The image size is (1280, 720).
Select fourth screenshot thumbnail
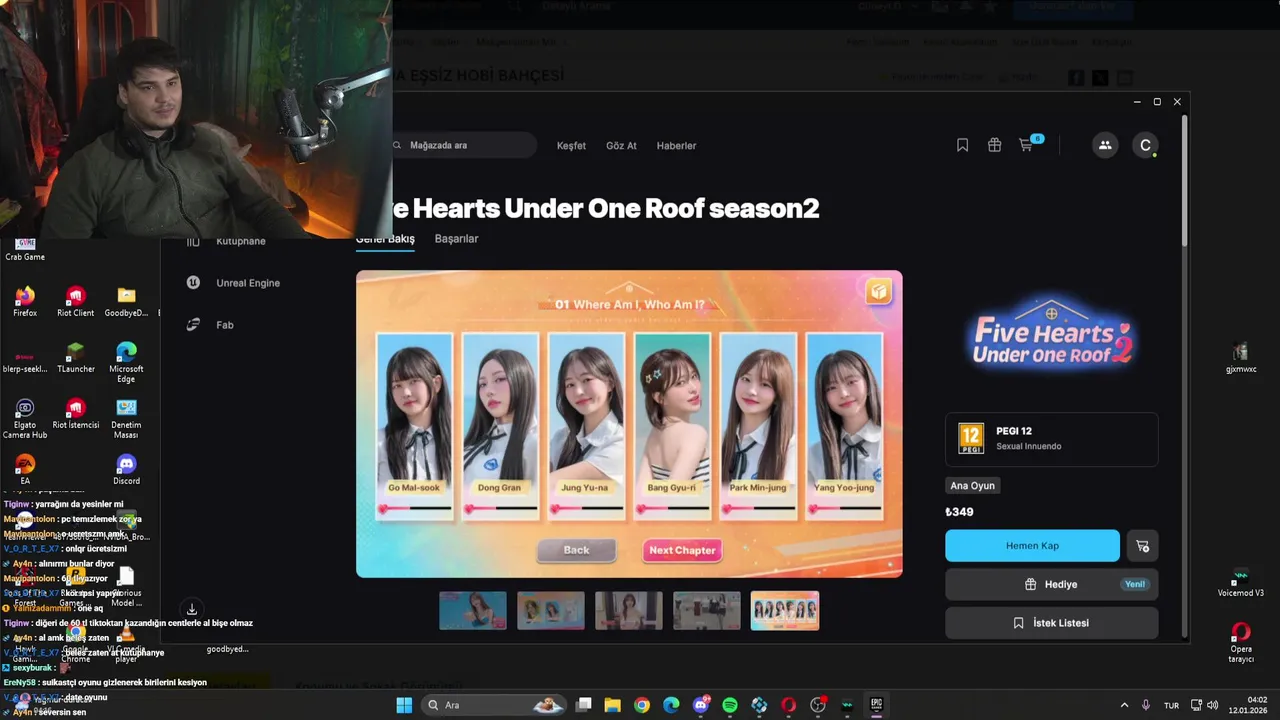(707, 611)
